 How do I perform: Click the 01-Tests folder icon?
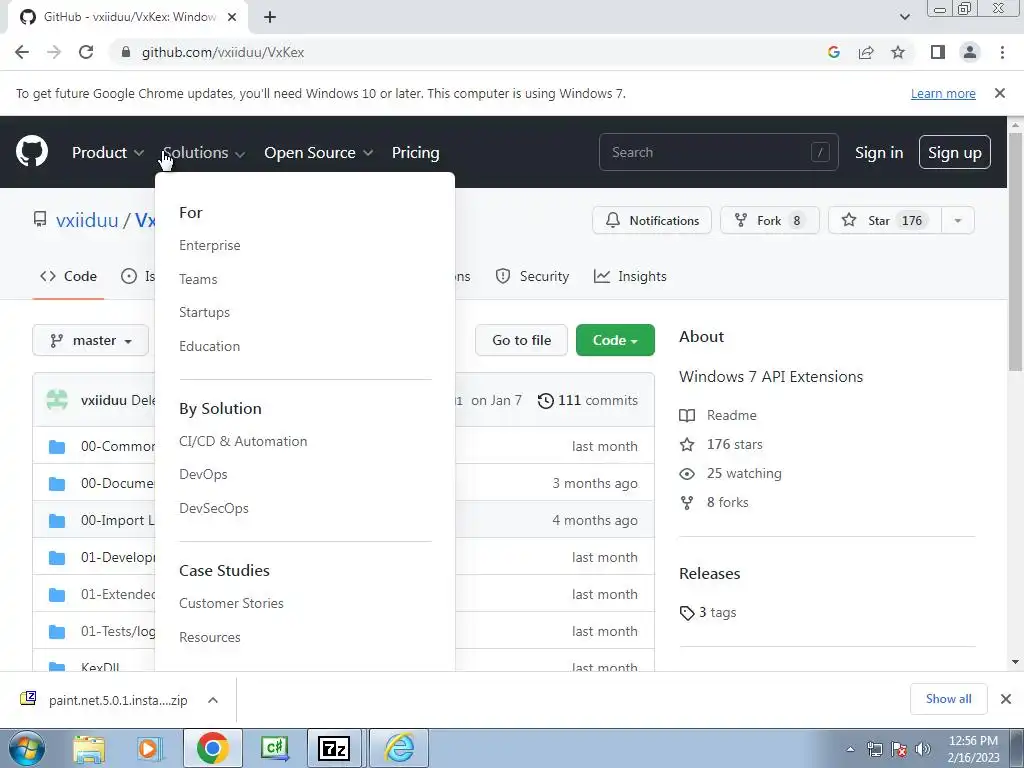(x=57, y=632)
